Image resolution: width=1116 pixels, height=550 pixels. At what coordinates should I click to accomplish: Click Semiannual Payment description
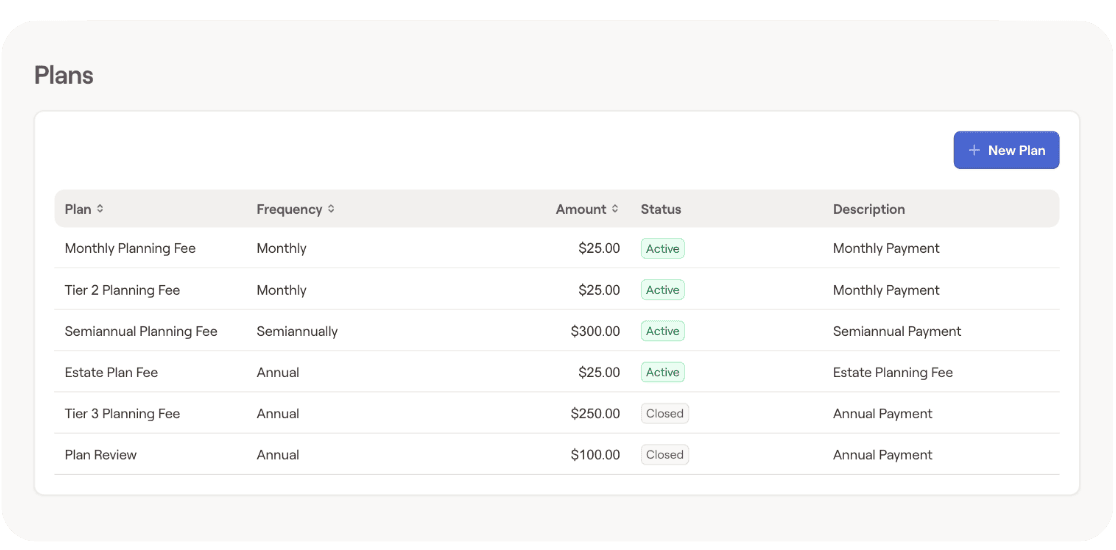tap(897, 332)
